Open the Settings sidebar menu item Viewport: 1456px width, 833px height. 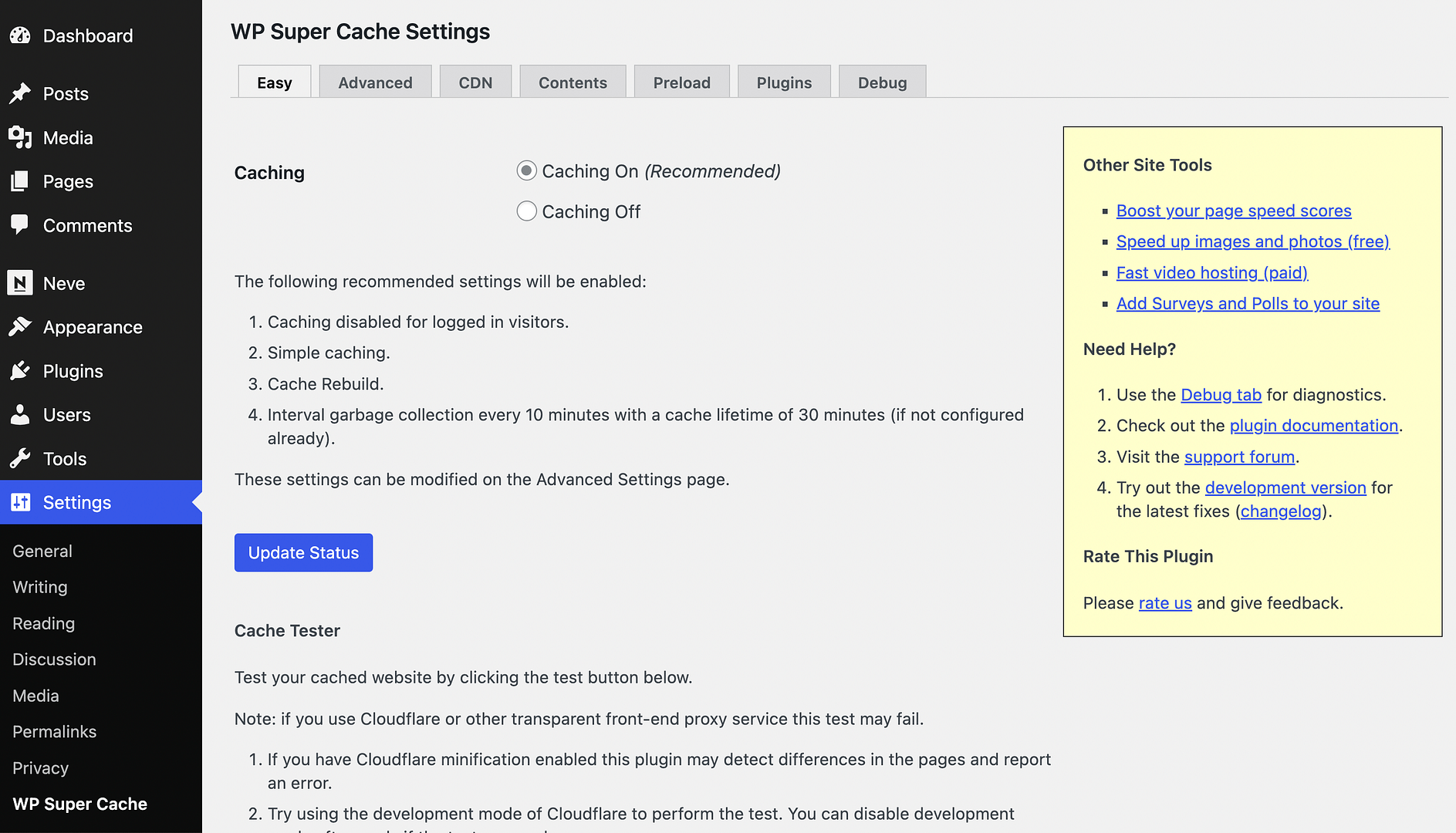[101, 502]
